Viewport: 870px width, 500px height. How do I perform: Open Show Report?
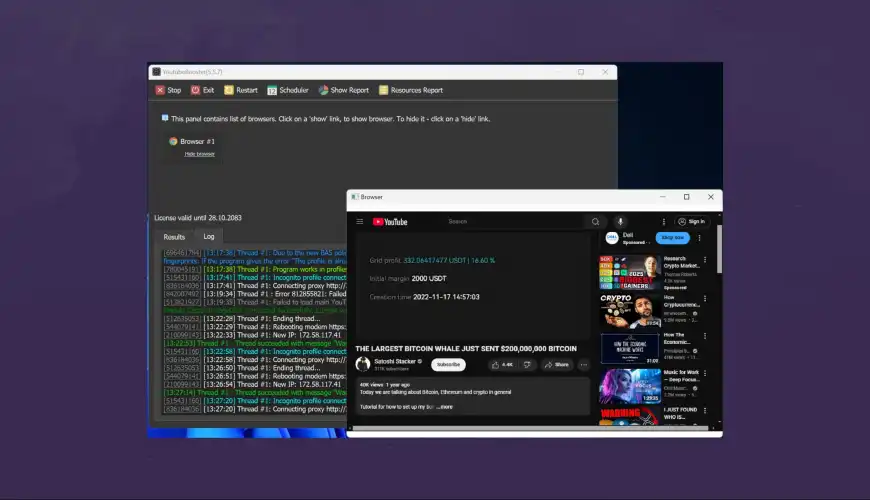pos(343,90)
